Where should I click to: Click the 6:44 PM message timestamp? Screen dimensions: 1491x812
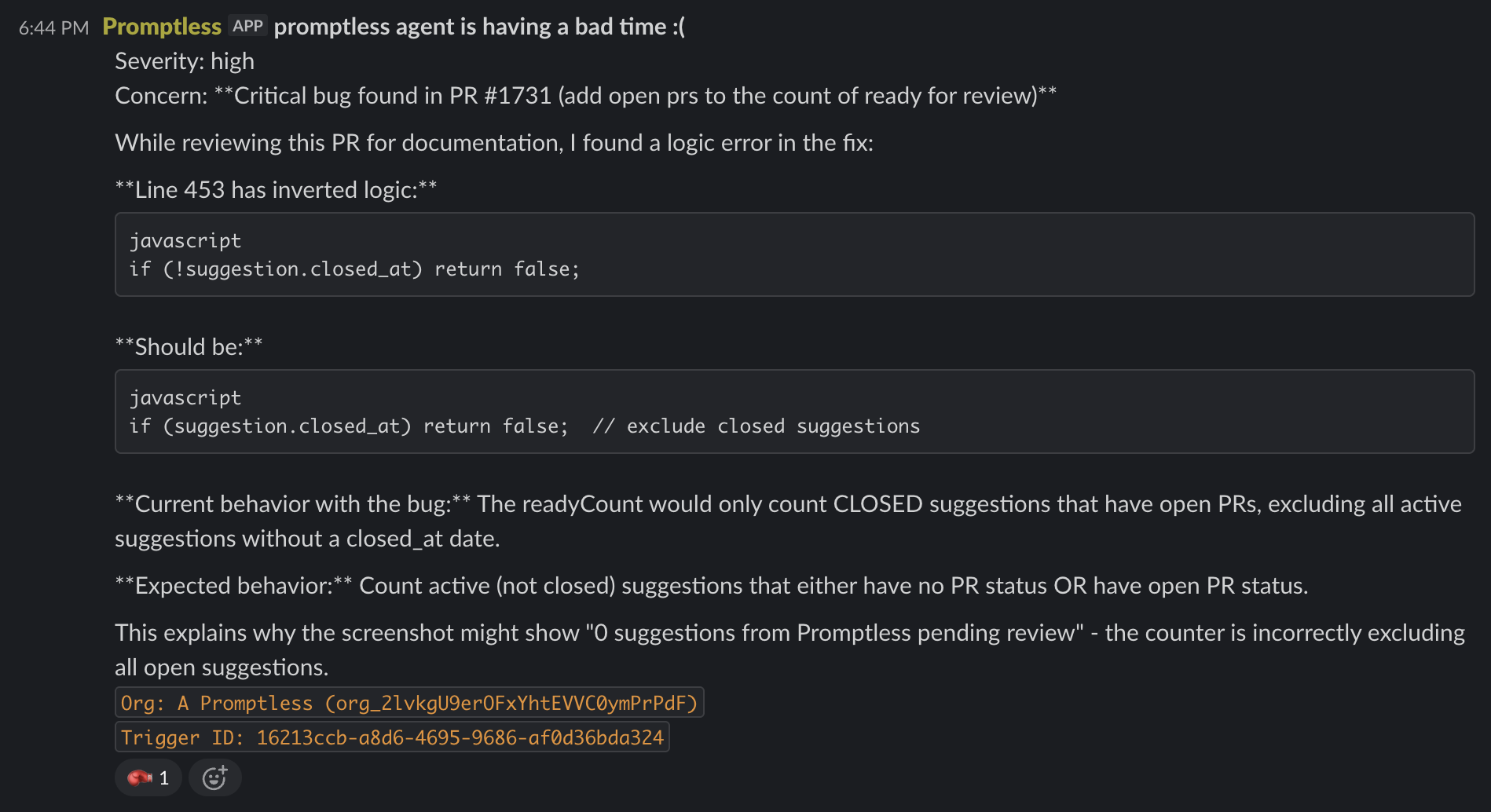click(52, 26)
